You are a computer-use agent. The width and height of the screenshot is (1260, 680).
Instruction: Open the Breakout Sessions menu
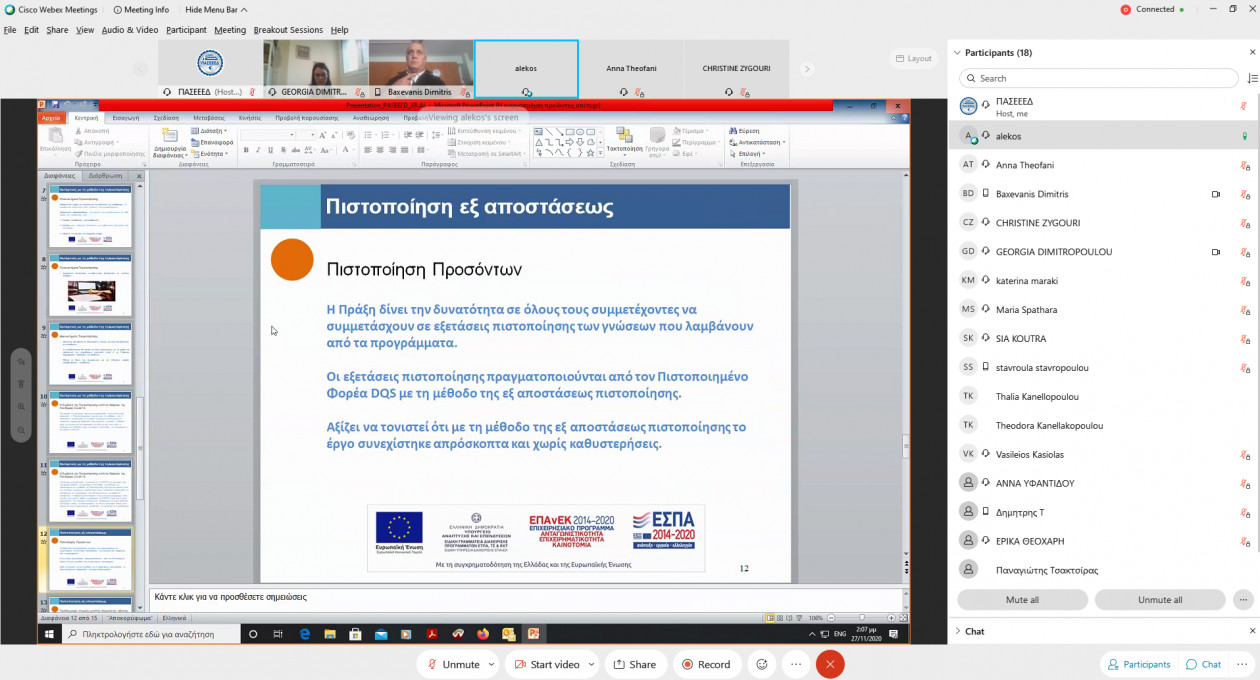pyautogui.click(x=288, y=30)
